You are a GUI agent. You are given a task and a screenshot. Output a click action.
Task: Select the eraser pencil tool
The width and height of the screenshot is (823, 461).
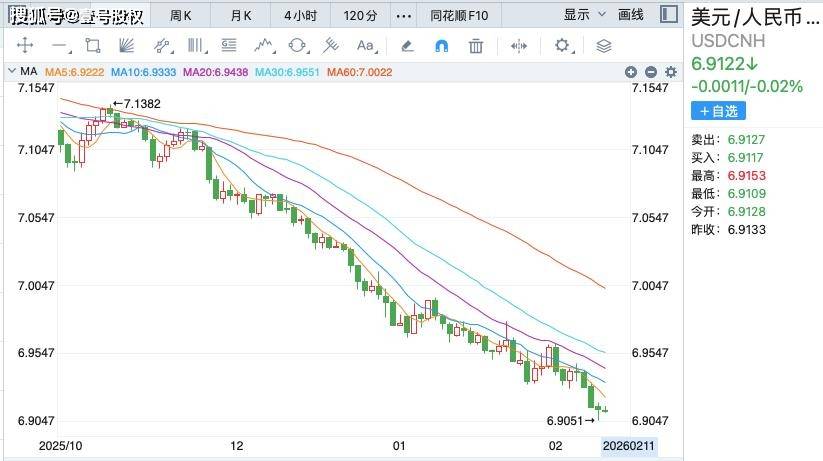pos(407,46)
